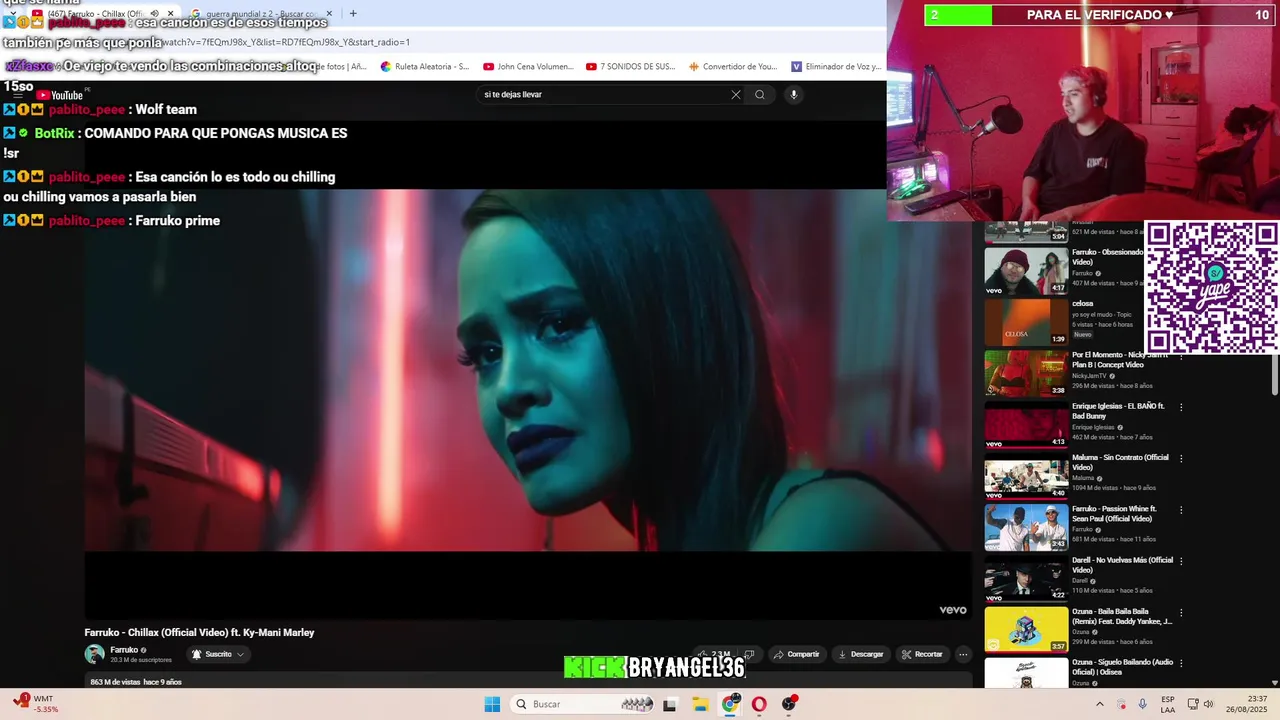Open options menu for Ozuna Síguelo Bailando
1280x720 pixels.
[x=1181, y=663]
